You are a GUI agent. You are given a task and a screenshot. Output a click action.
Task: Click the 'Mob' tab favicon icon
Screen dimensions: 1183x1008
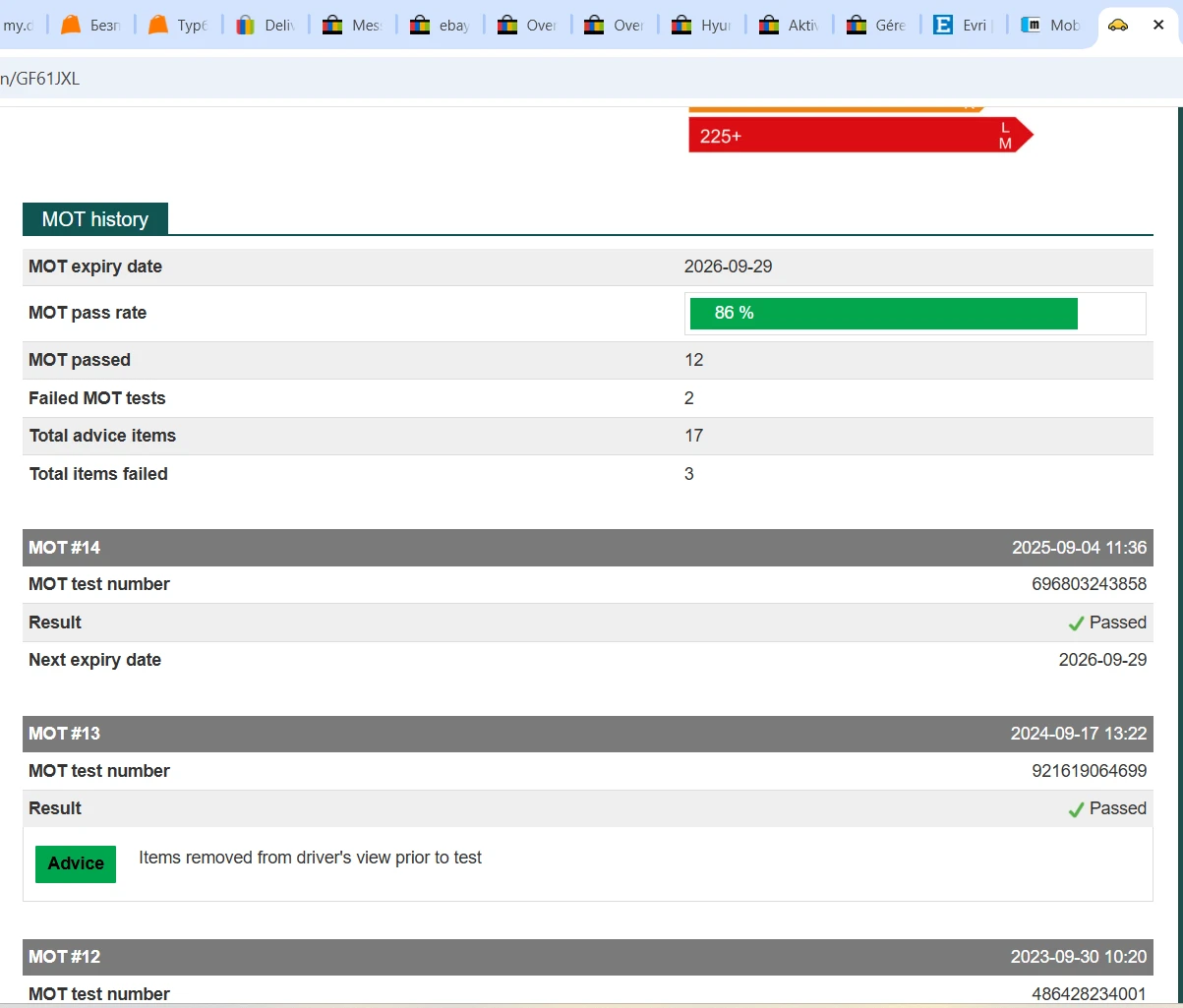1031,25
